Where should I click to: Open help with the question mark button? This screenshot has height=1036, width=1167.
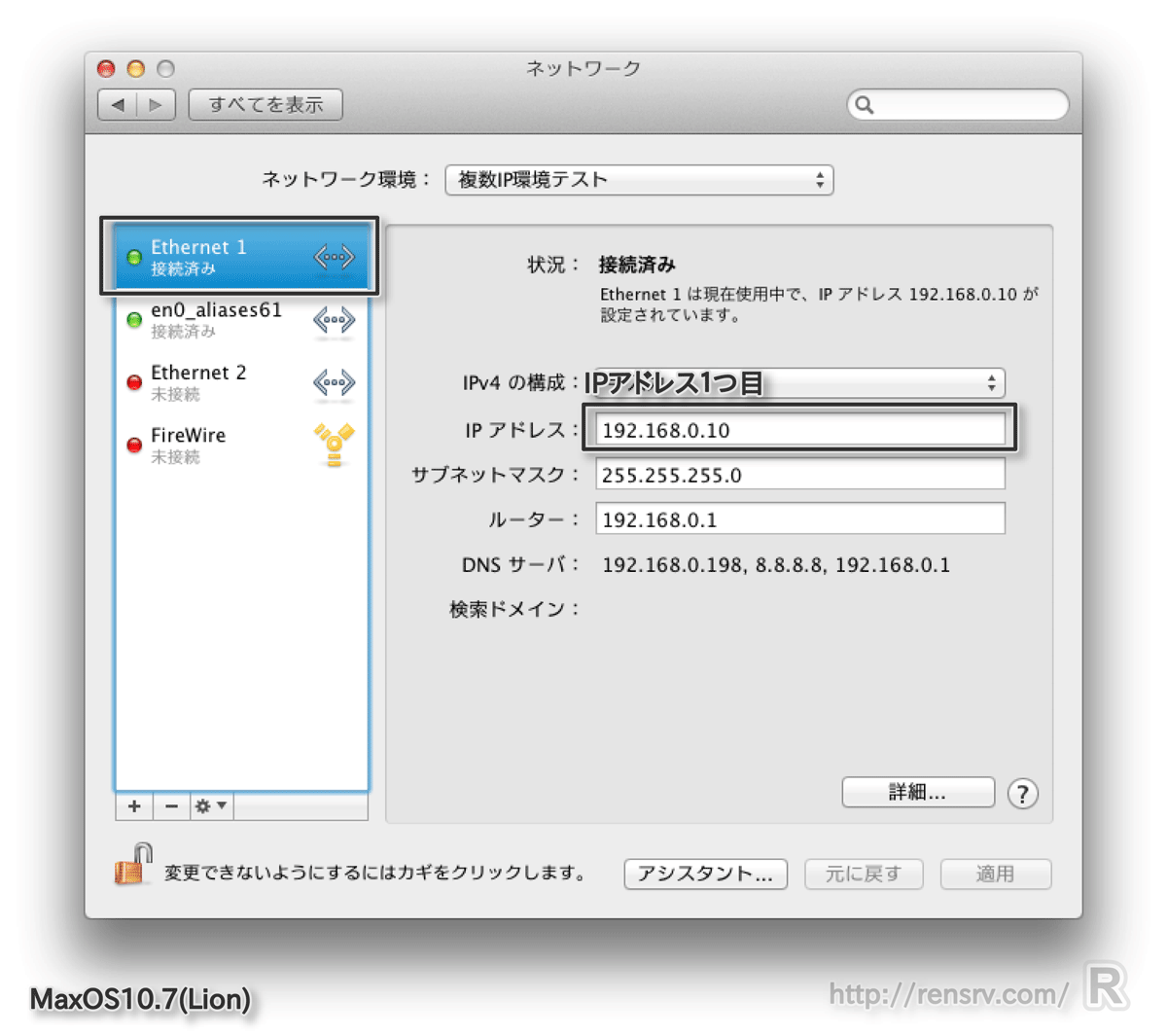coord(1022,794)
